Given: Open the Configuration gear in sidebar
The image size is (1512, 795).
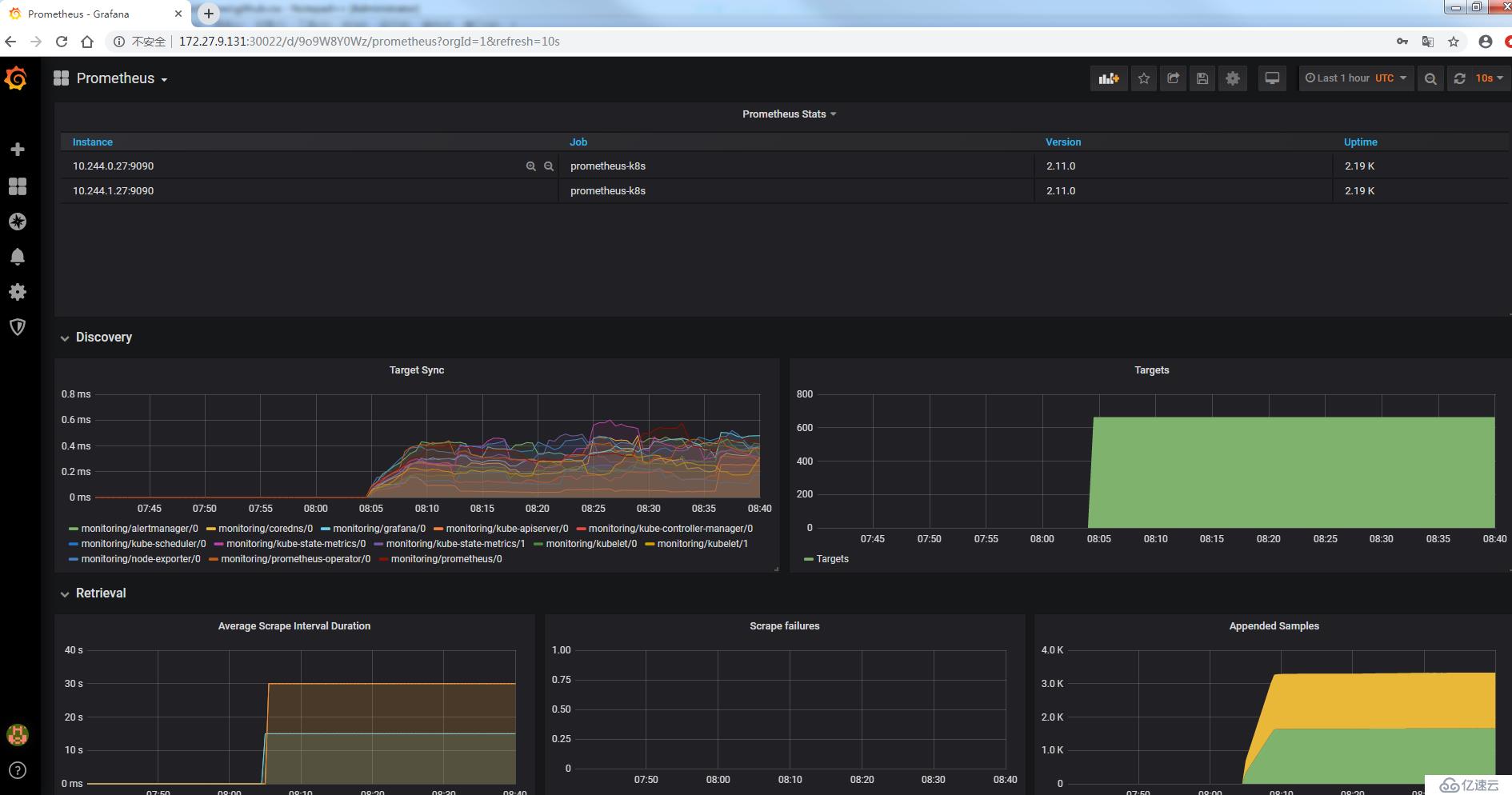Looking at the screenshot, I should [x=18, y=292].
